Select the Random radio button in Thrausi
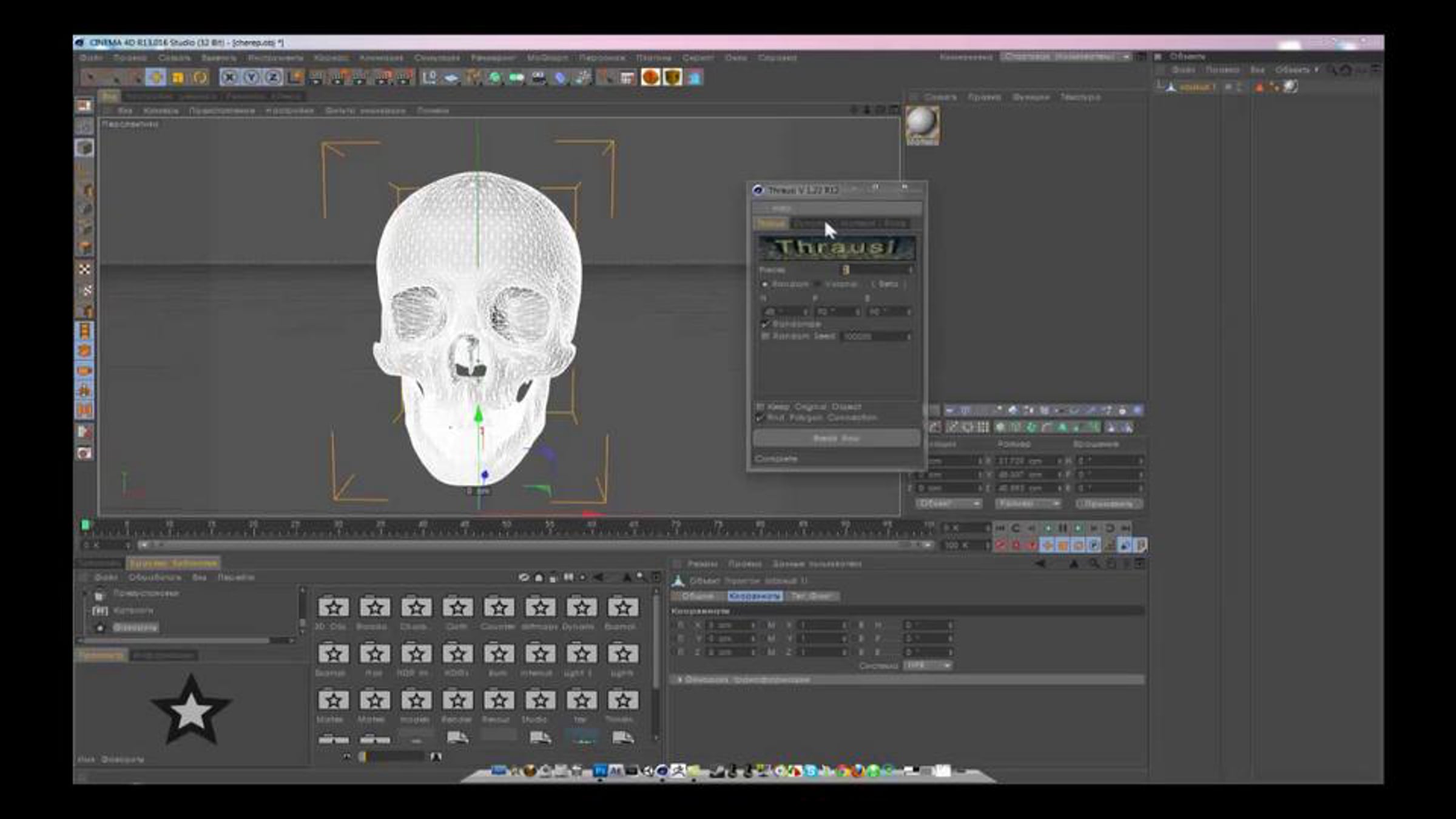The width and height of the screenshot is (1456, 819). 765,285
